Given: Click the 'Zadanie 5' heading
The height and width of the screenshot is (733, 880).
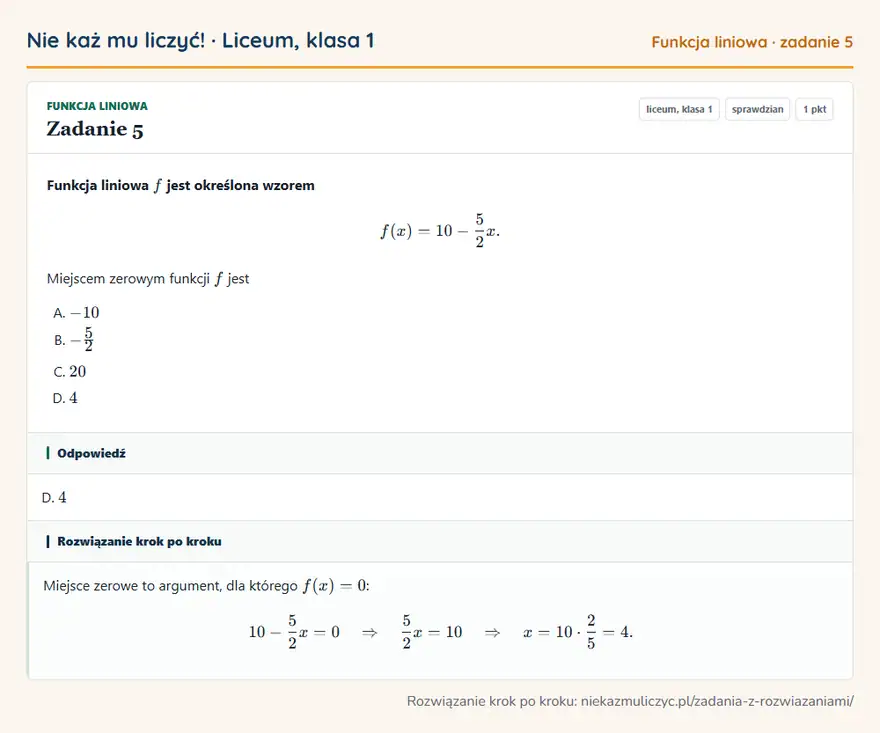Looking at the screenshot, I should (95, 129).
